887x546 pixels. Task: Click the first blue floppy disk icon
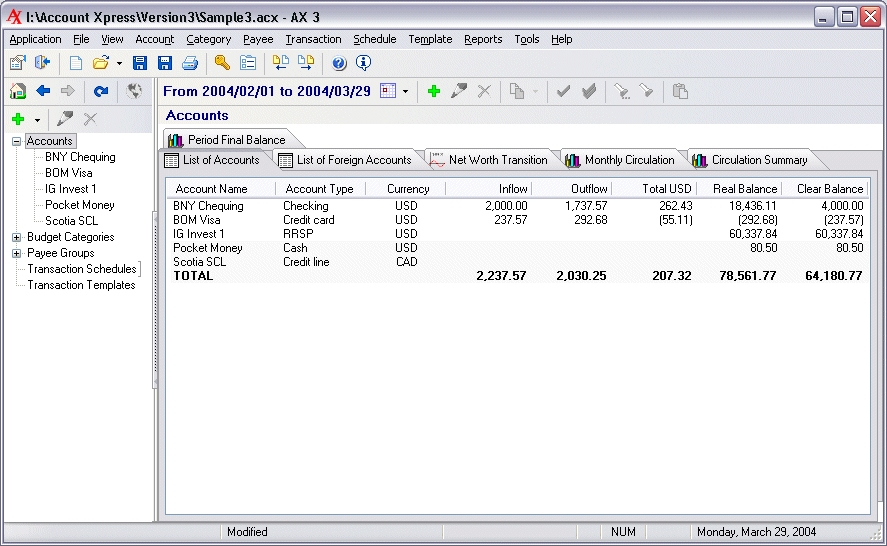(140, 63)
